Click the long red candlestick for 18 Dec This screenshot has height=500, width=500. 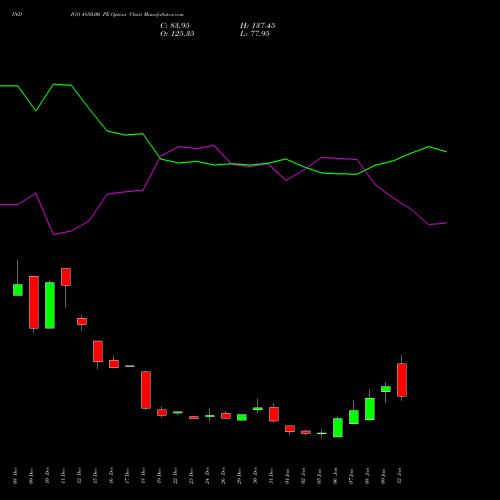tap(146, 390)
